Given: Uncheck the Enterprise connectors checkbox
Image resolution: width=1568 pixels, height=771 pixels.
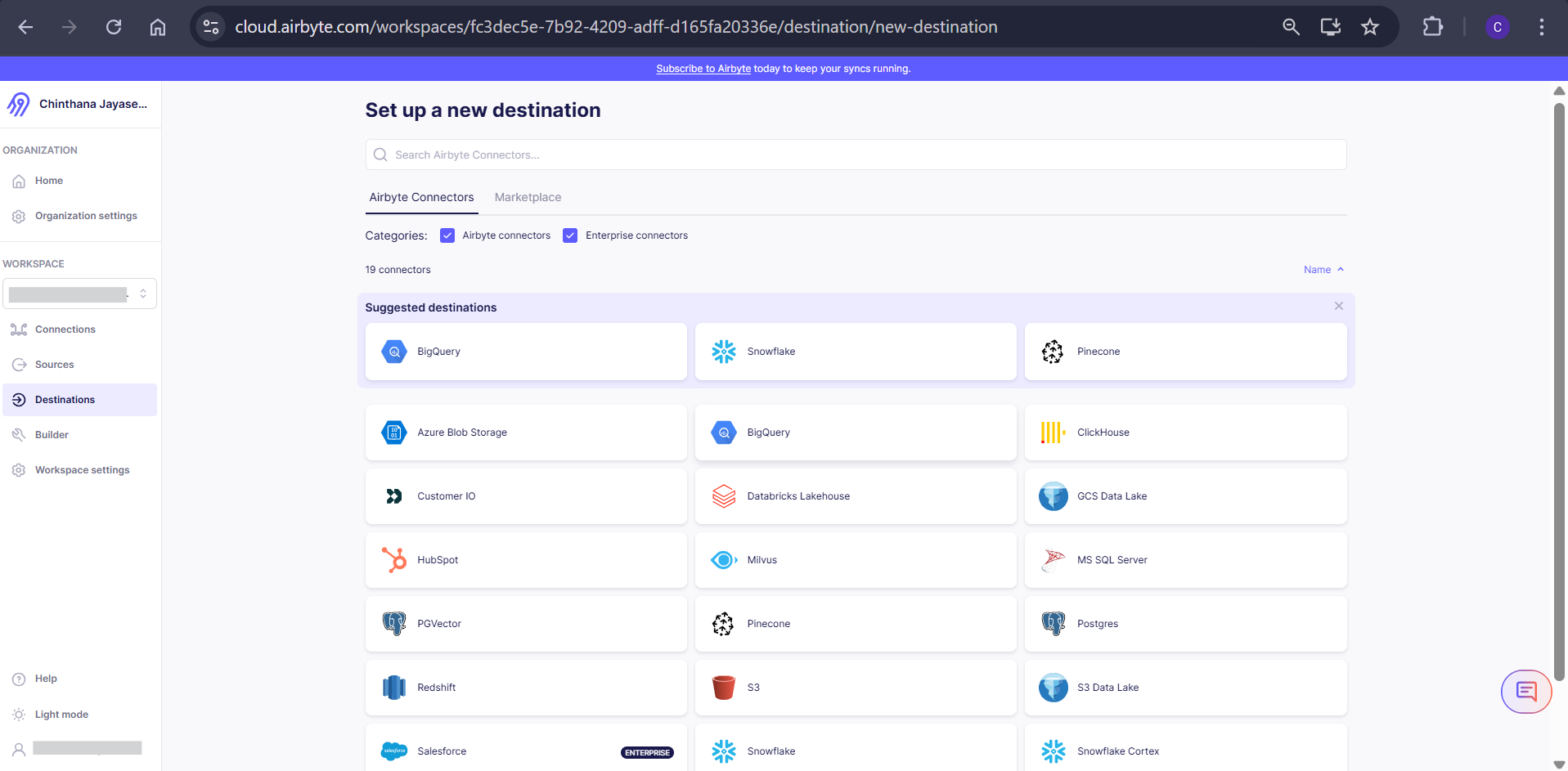Looking at the screenshot, I should pos(570,235).
